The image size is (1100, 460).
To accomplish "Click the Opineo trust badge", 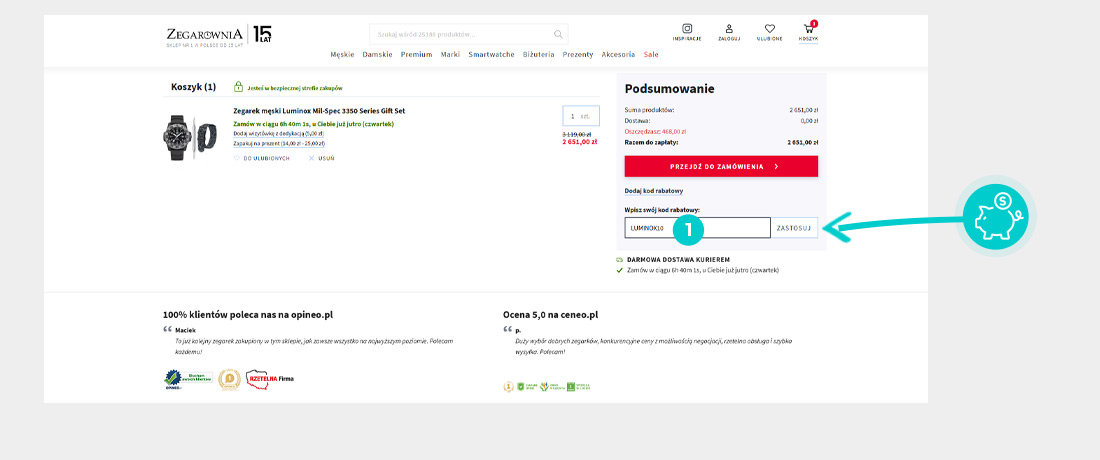I will point(188,379).
